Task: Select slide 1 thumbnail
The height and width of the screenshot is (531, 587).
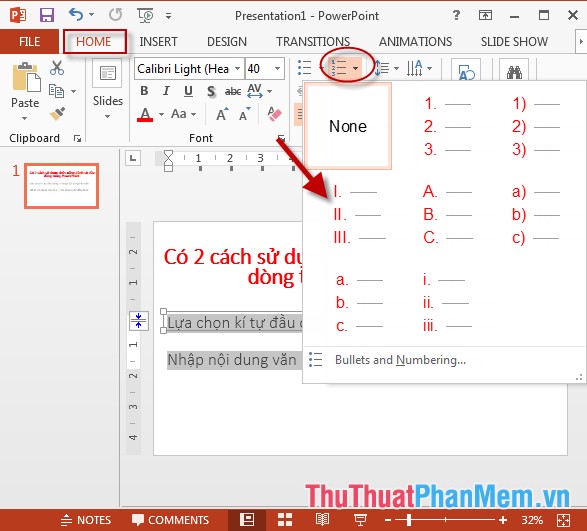Action: (x=61, y=186)
